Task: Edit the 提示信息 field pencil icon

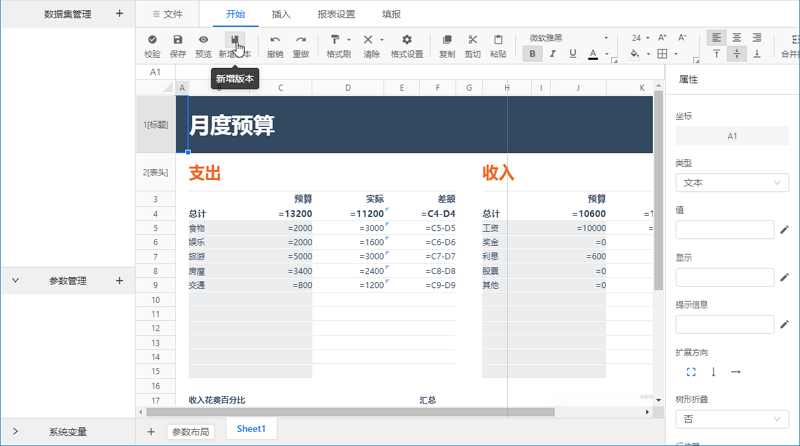Action: pyautogui.click(x=784, y=324)
